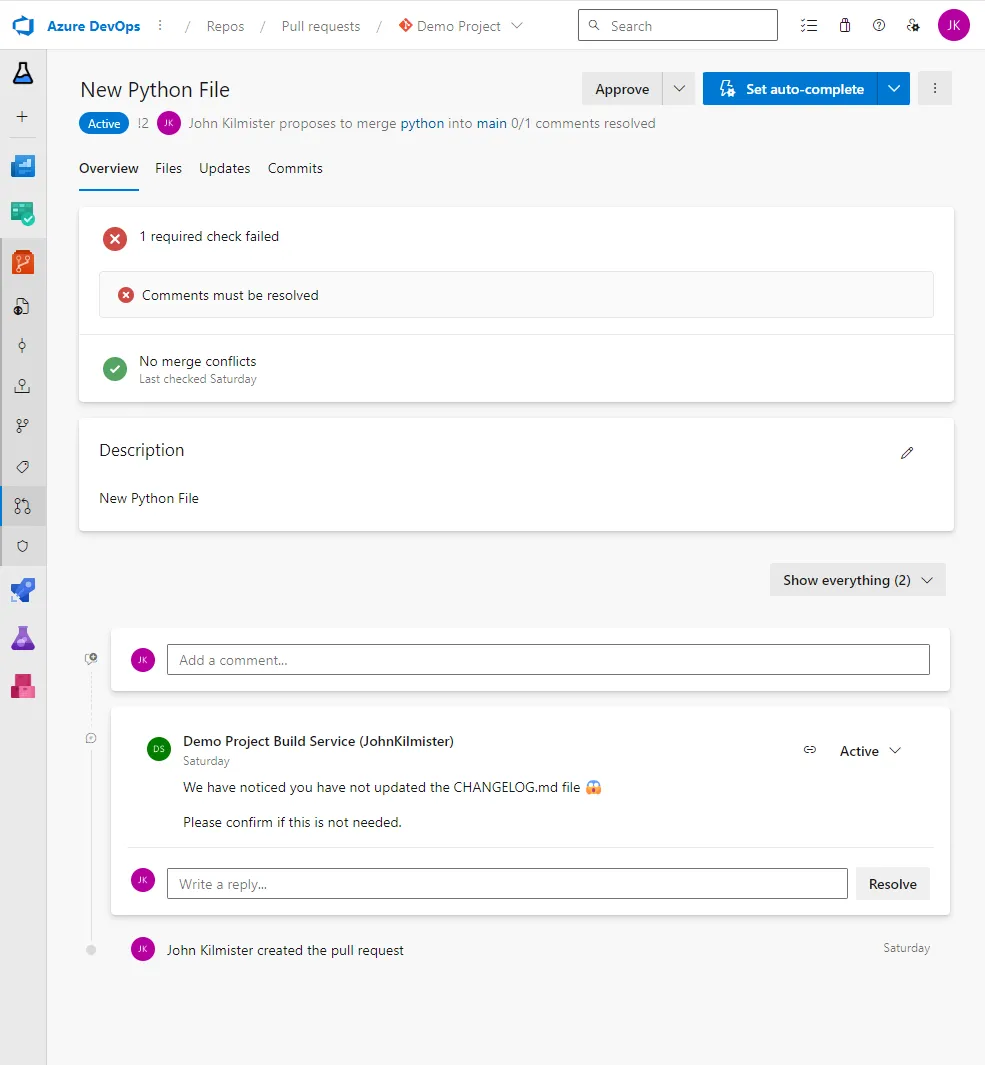This screenshot has height=1065, width=985.
Task: Click the Active status badge
Action: click(104, 124)
